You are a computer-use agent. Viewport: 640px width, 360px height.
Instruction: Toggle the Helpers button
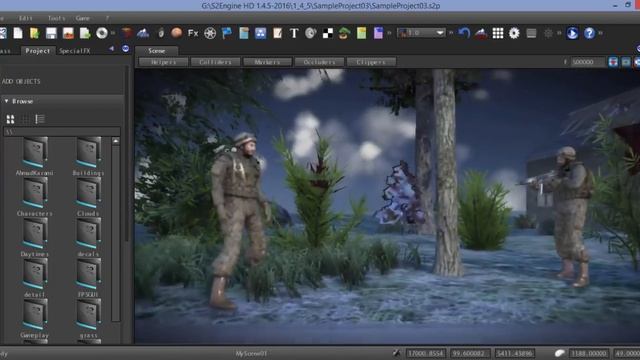[163, 62]
